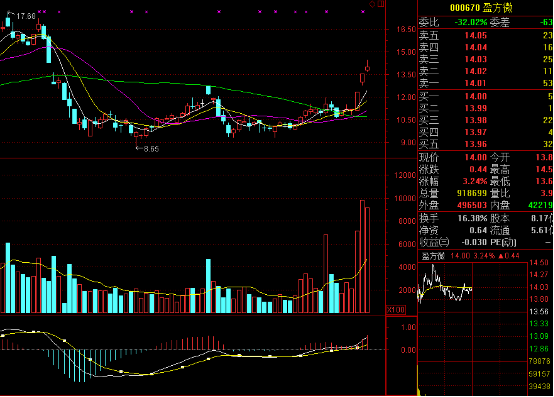554x397 pixels.
Task: Click the rightmost magenta info marker above the candles
Action: coord(363,12)
